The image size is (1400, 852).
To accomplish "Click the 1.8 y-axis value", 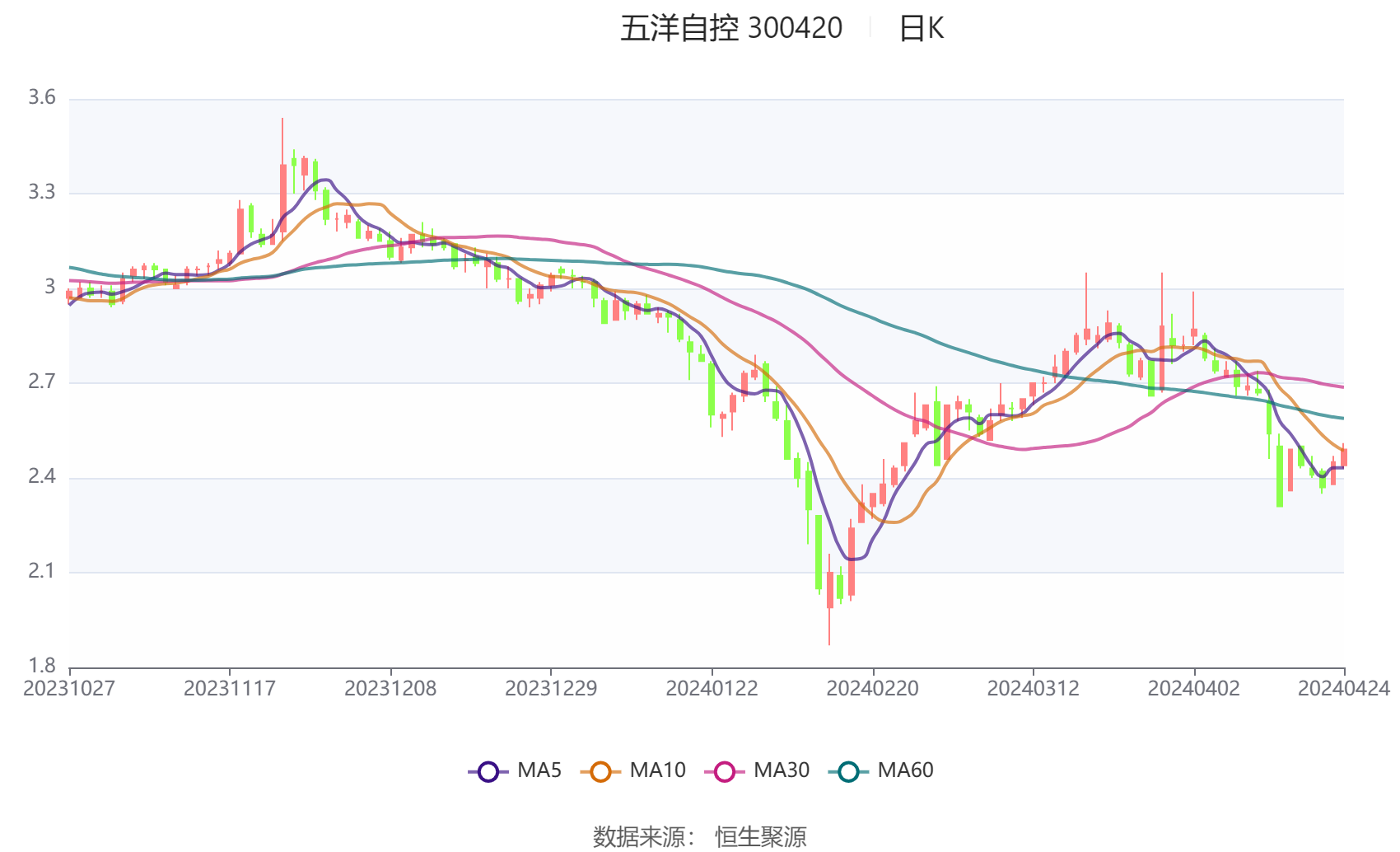I will click(42, 666).
